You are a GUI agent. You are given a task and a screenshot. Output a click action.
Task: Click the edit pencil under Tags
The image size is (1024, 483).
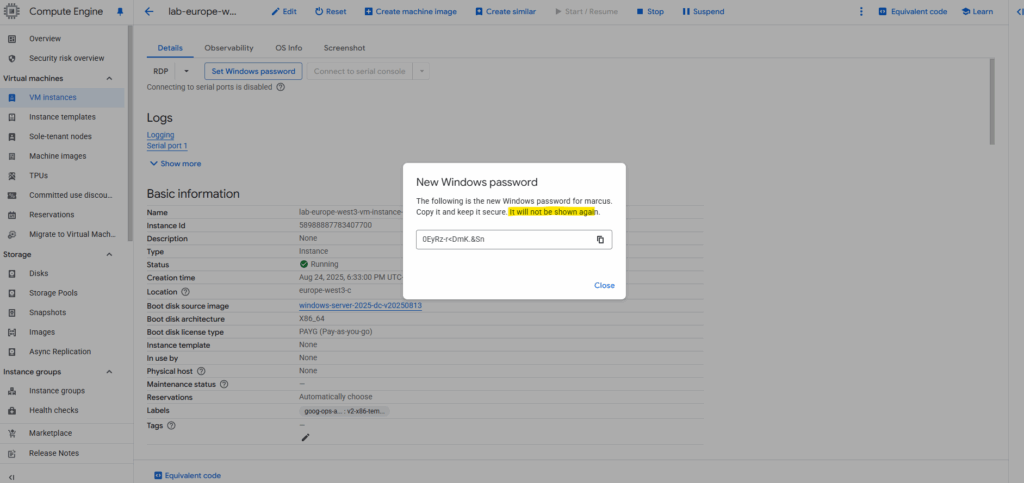point(305,437)
